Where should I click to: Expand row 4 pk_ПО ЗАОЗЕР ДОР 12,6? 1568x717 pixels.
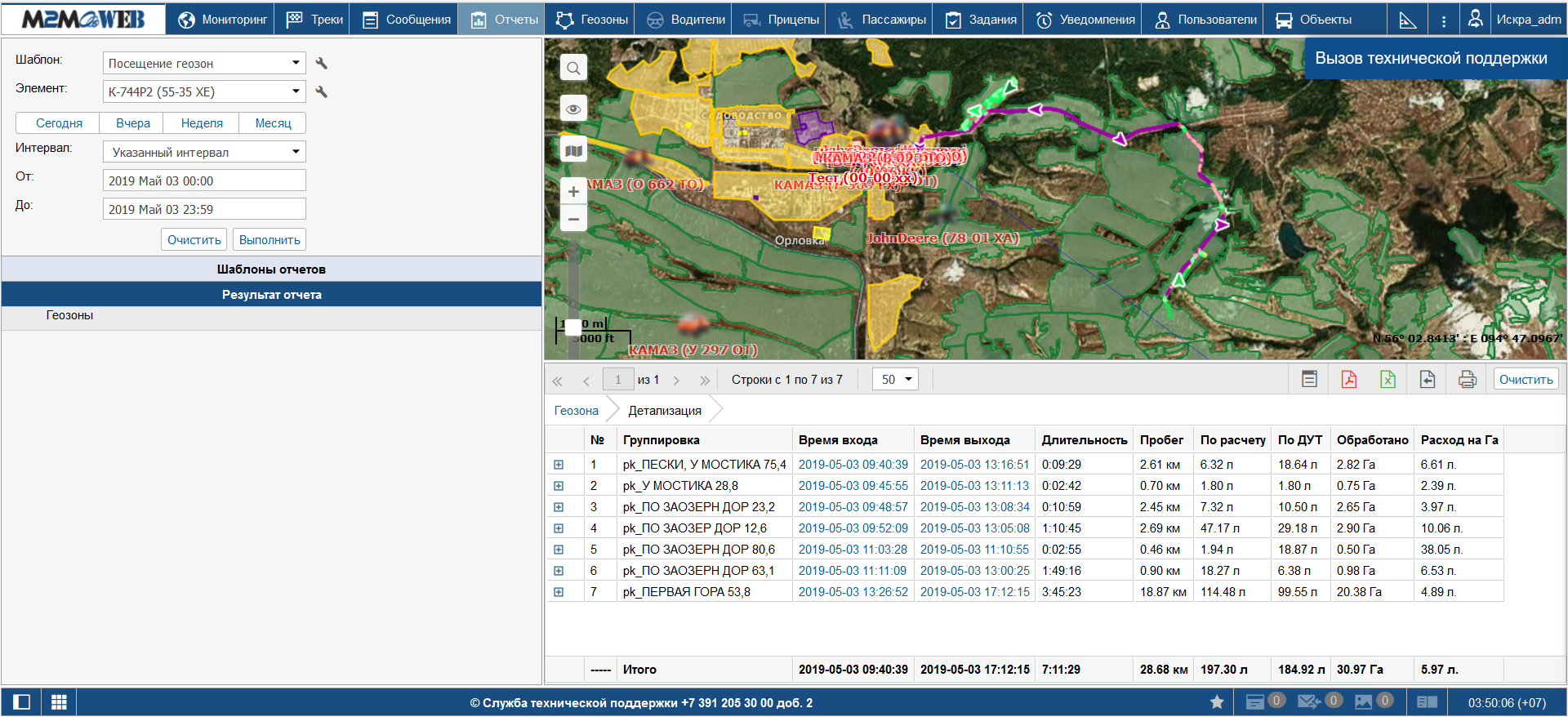[559, 528]
